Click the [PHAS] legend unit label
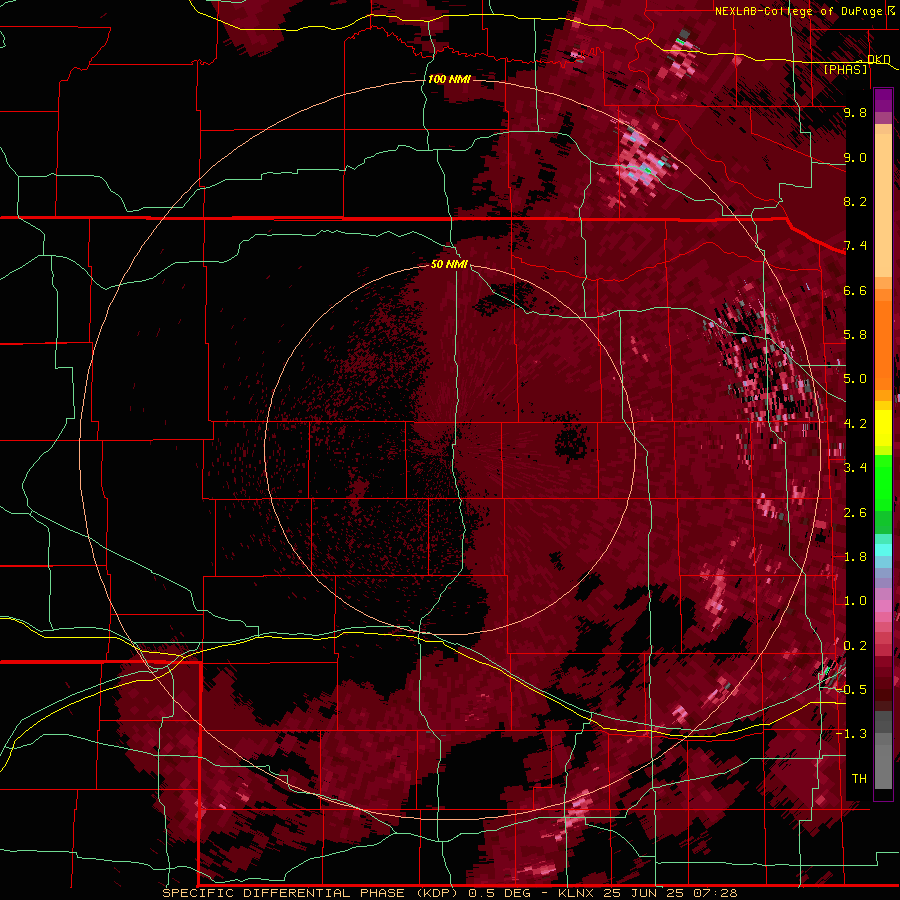 point(845,69)
